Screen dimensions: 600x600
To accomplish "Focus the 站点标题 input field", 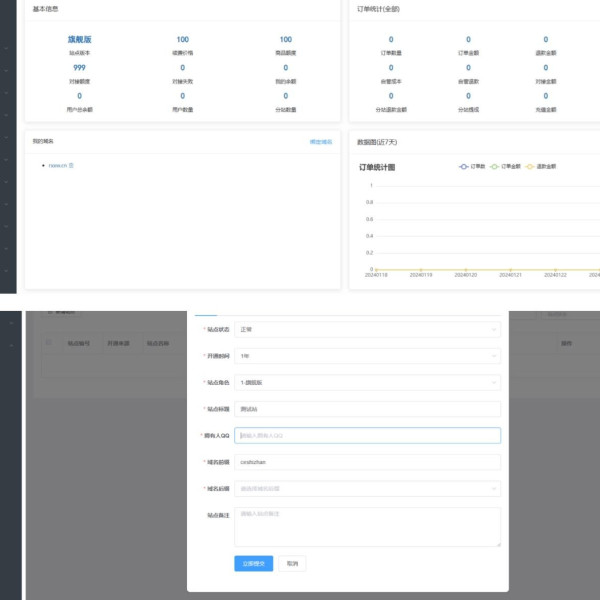I will [366, 409].
